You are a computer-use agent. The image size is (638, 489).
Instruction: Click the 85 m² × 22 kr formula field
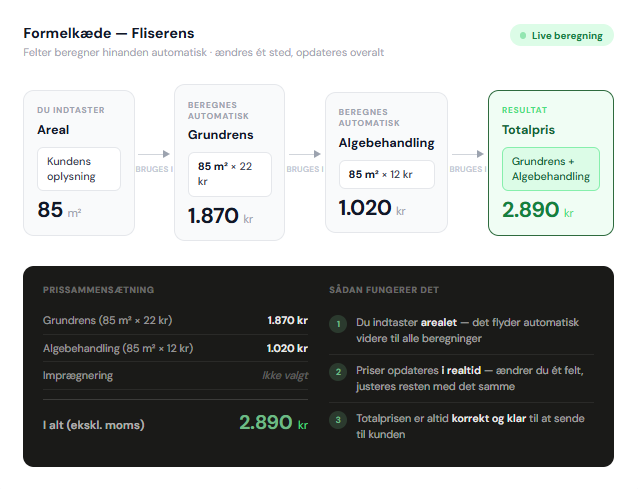pyautogui.click(x=229, y=174)
